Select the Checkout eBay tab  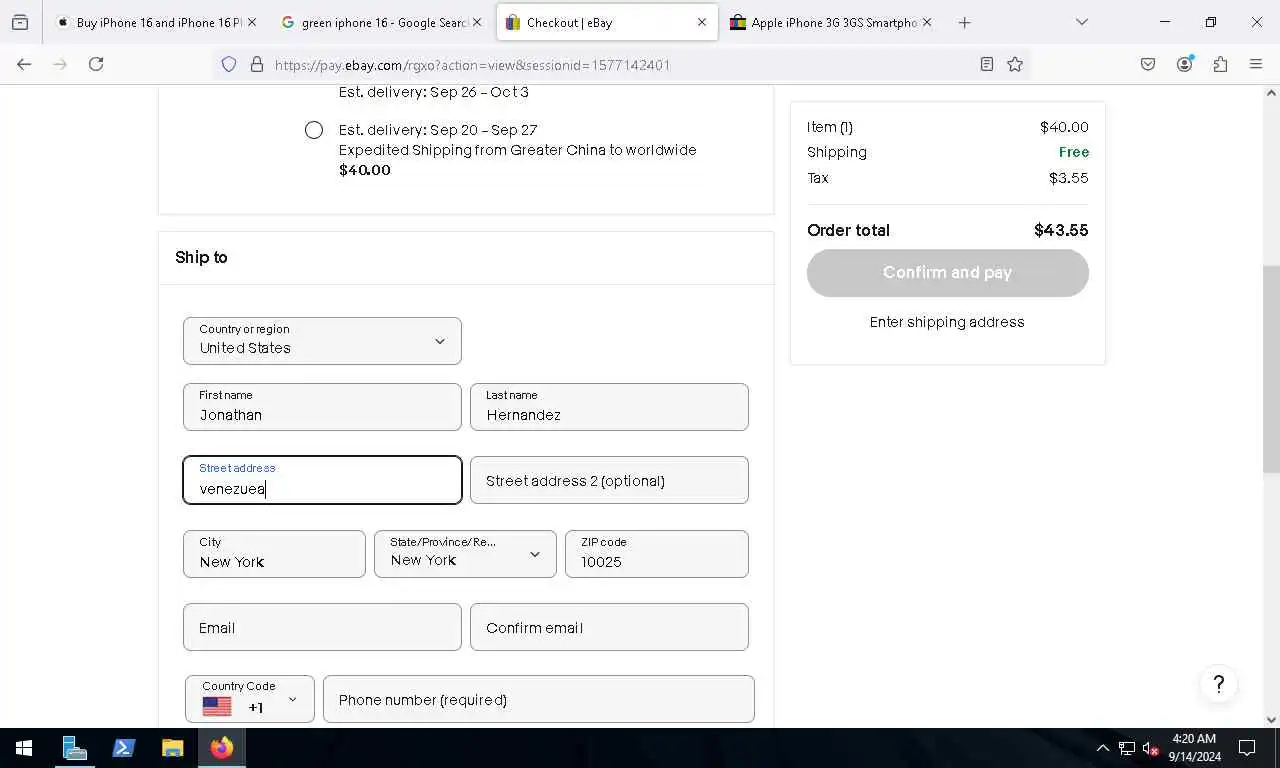click(606, 22)
